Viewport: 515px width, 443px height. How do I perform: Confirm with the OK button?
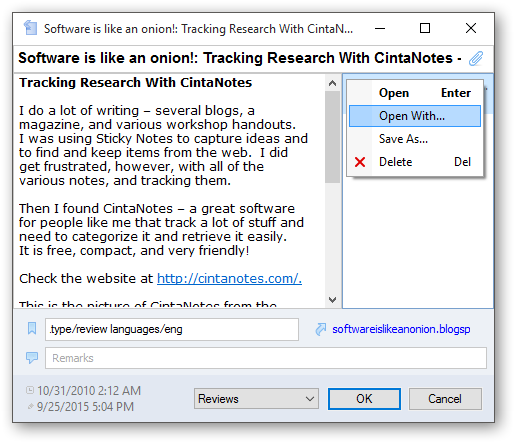tap(364, 399)
